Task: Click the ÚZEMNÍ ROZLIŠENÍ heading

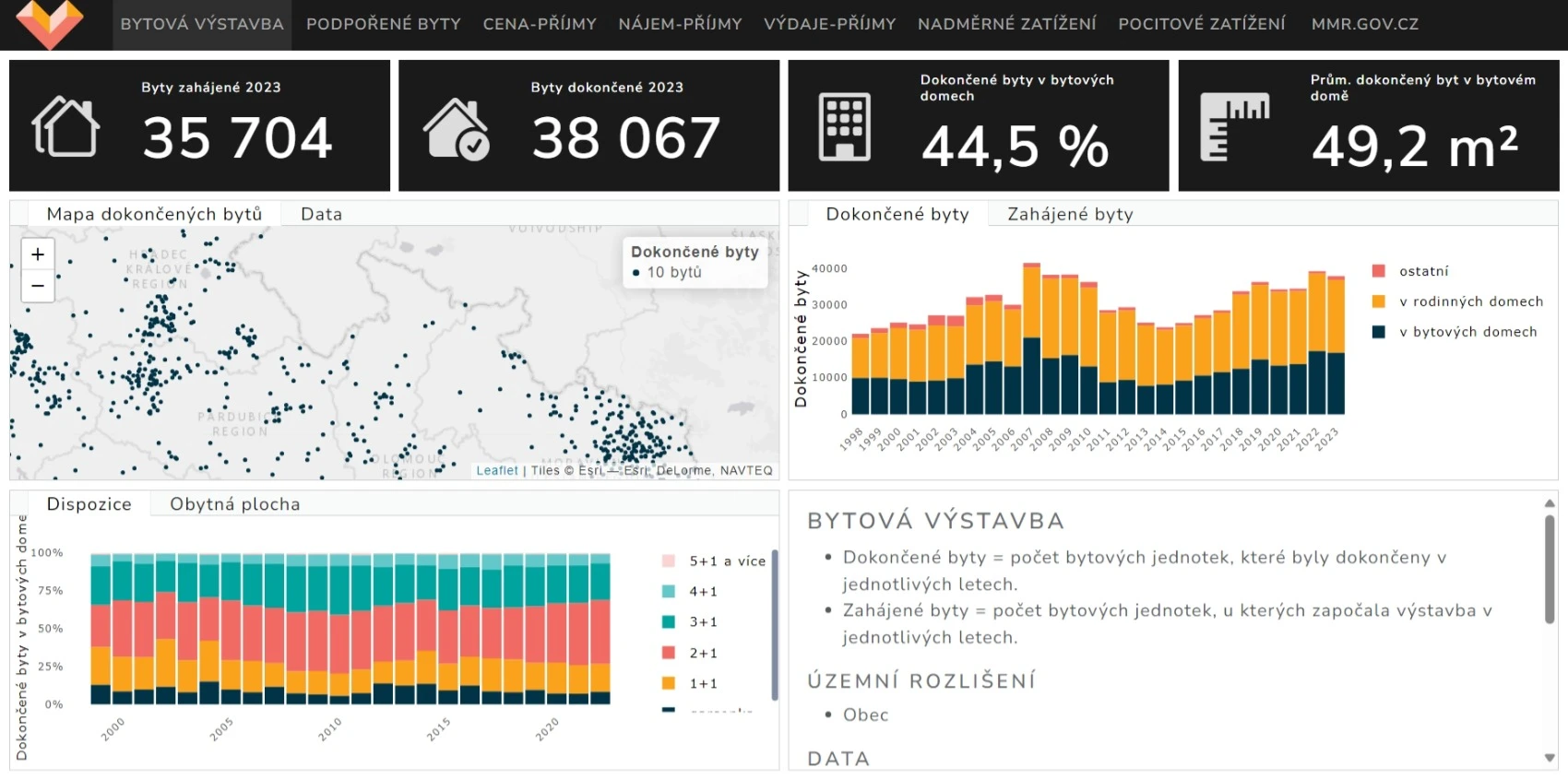Action: point(921,681)
